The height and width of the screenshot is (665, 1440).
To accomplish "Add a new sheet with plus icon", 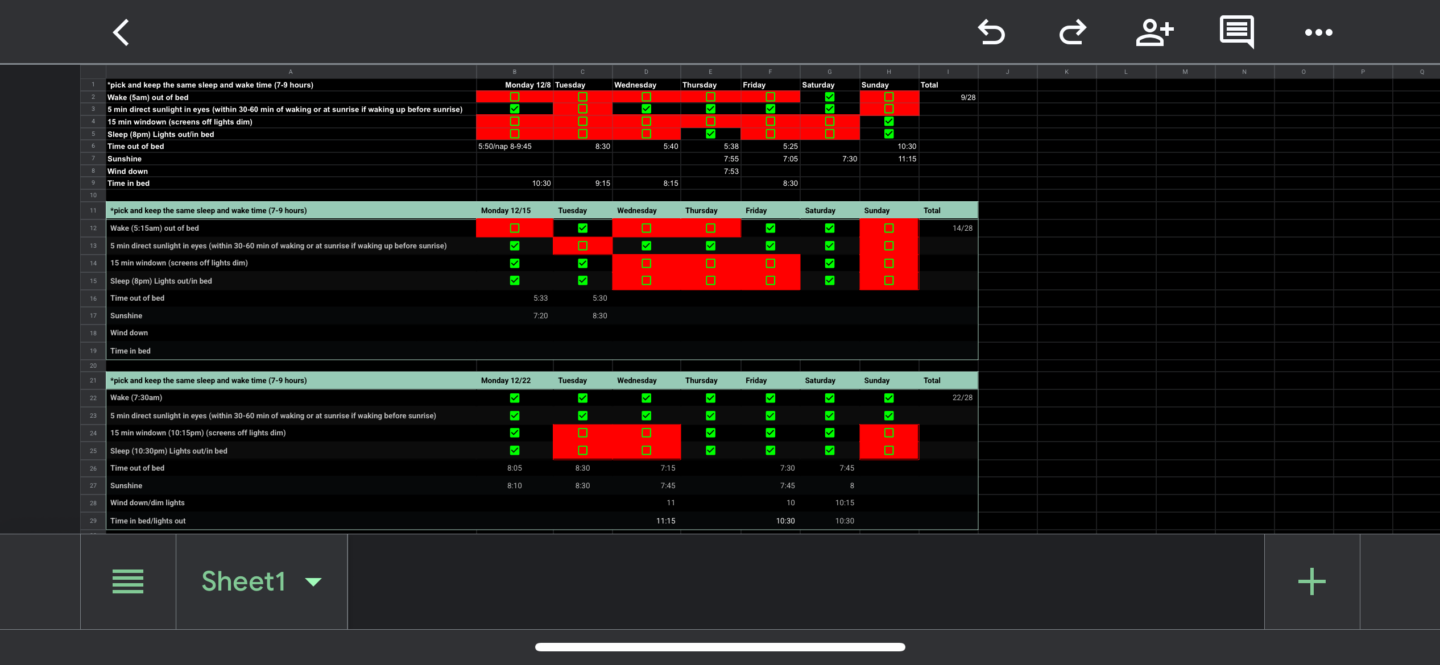I will [x=1311, y=581].
